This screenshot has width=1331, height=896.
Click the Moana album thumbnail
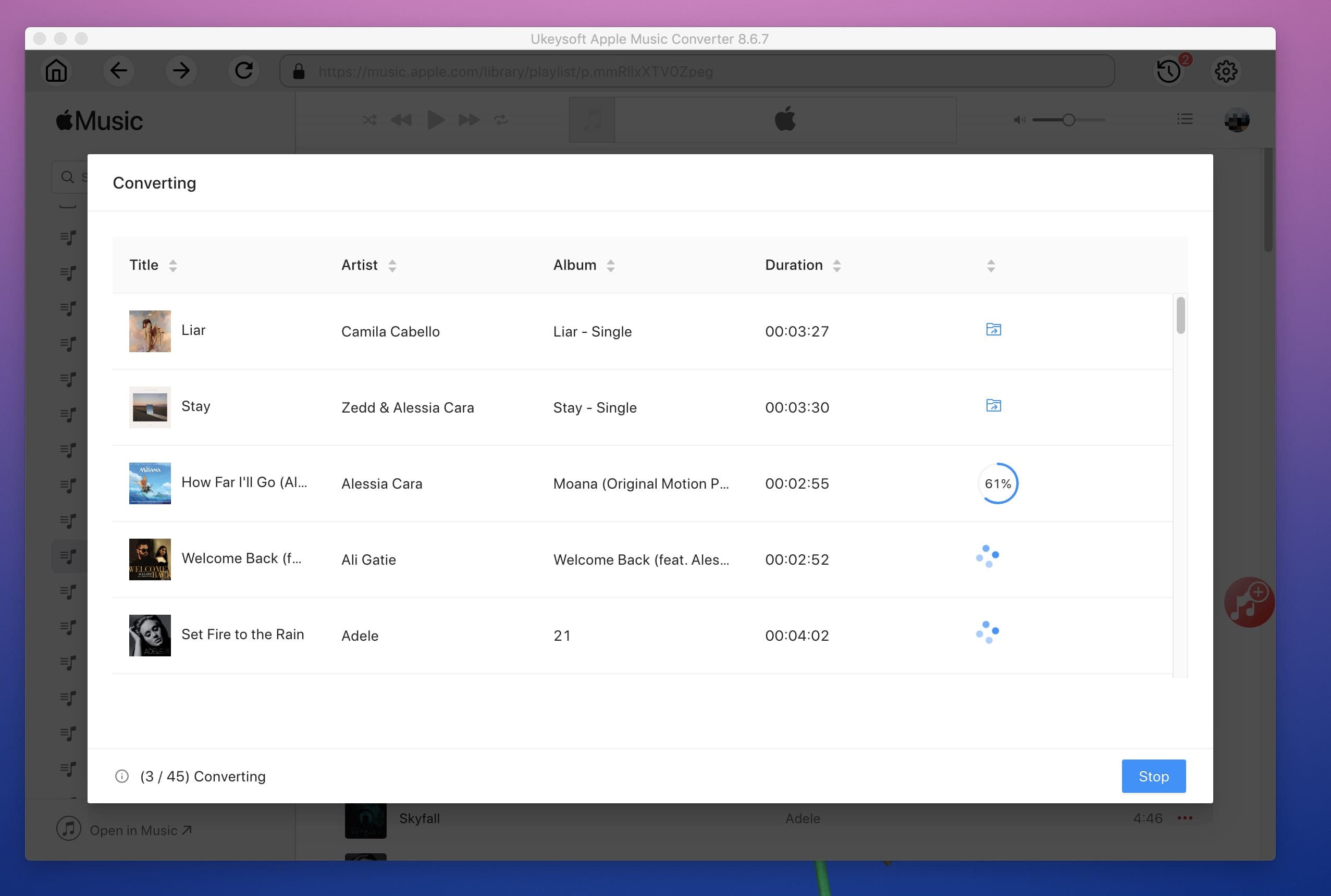(x=150, y=483)
